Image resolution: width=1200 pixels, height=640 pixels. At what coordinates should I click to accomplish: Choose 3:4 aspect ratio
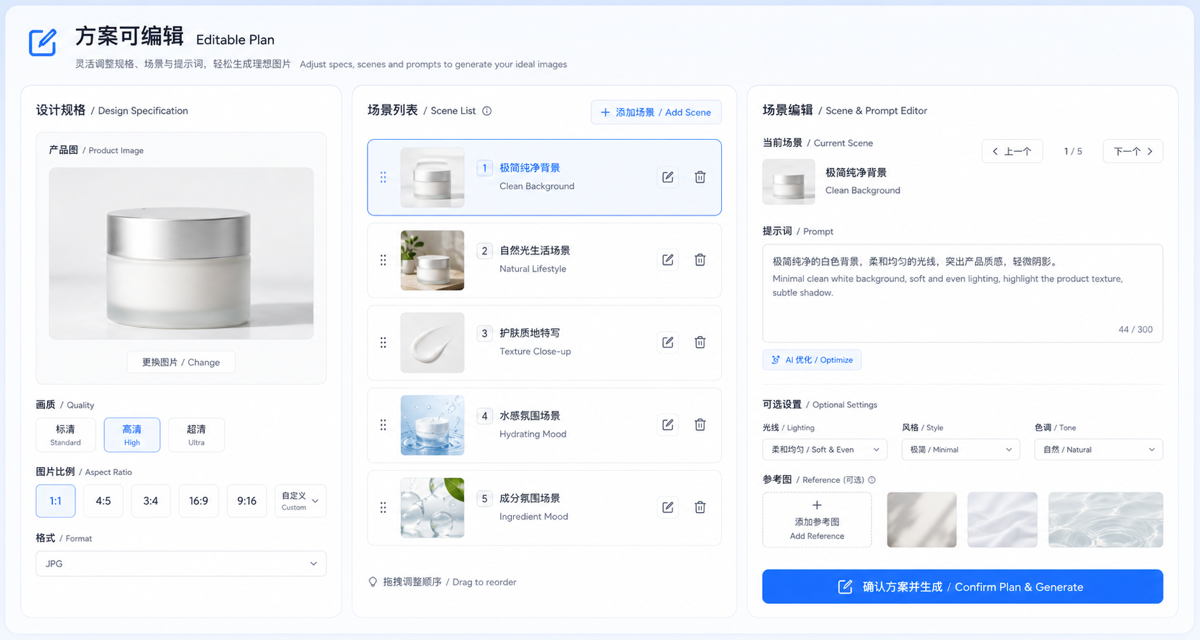(150, 501)
